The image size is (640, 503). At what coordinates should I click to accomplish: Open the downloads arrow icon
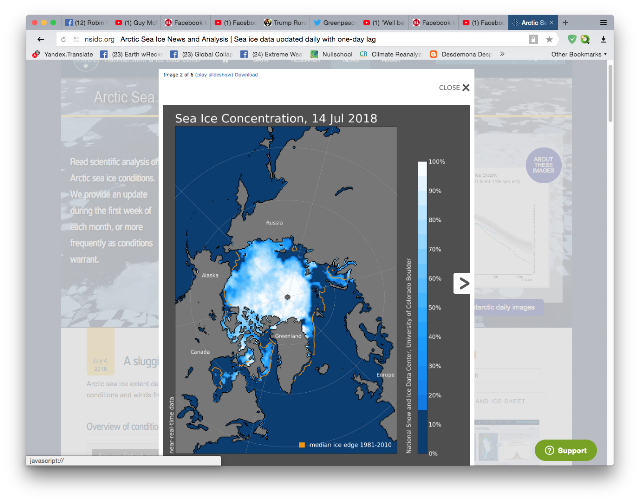(603, 39)
